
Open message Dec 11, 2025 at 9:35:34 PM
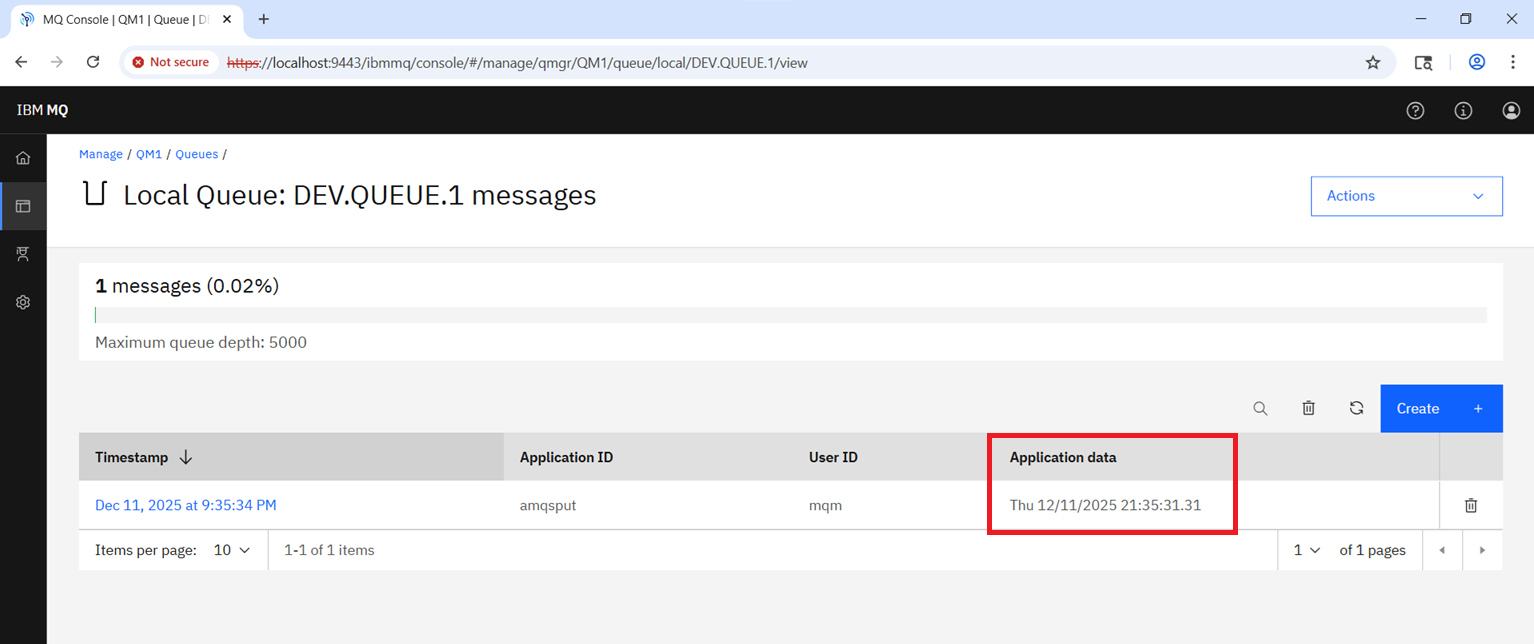click(x=185, y=505)
